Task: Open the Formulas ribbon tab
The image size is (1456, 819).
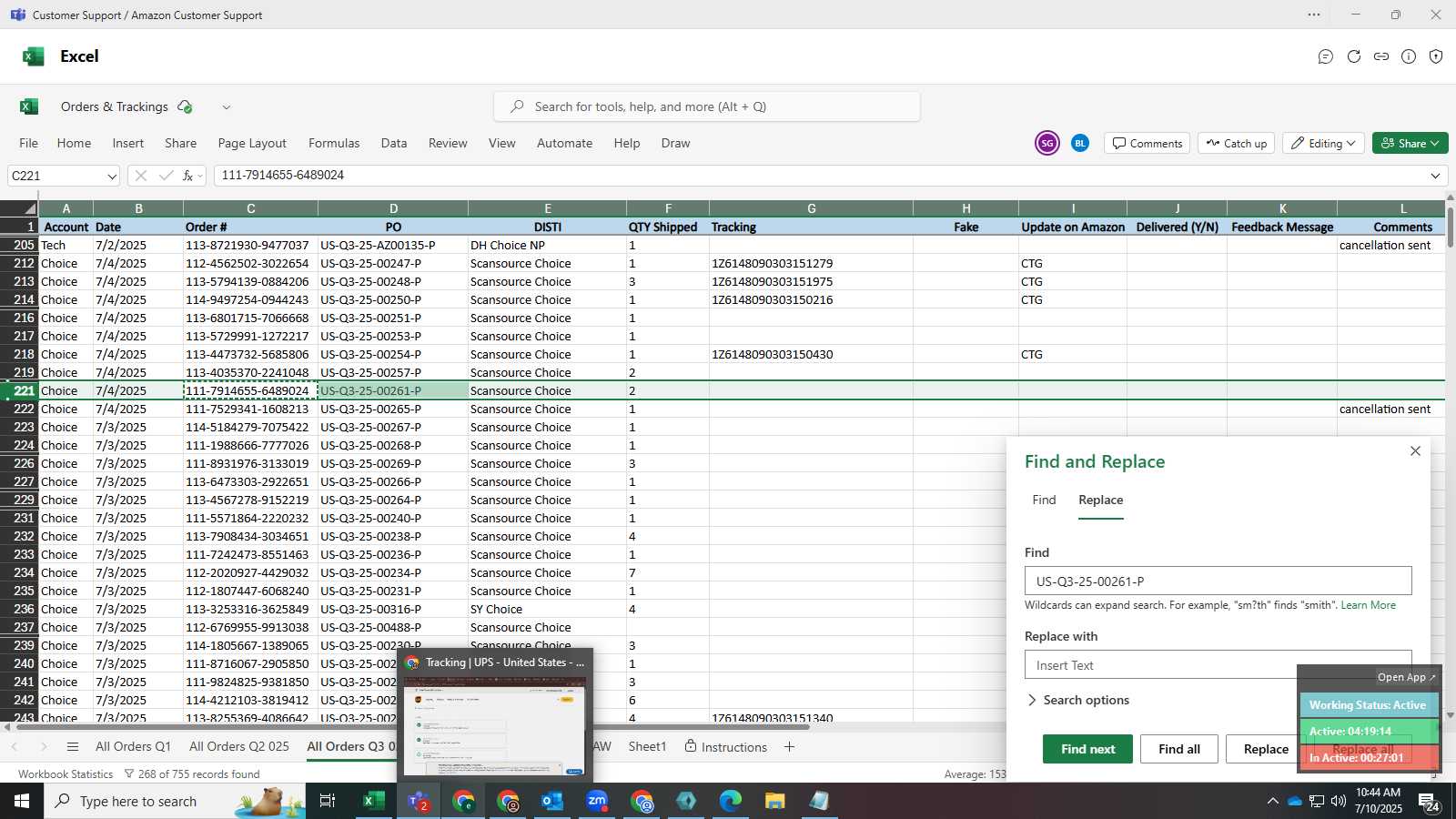Action: 334,143
